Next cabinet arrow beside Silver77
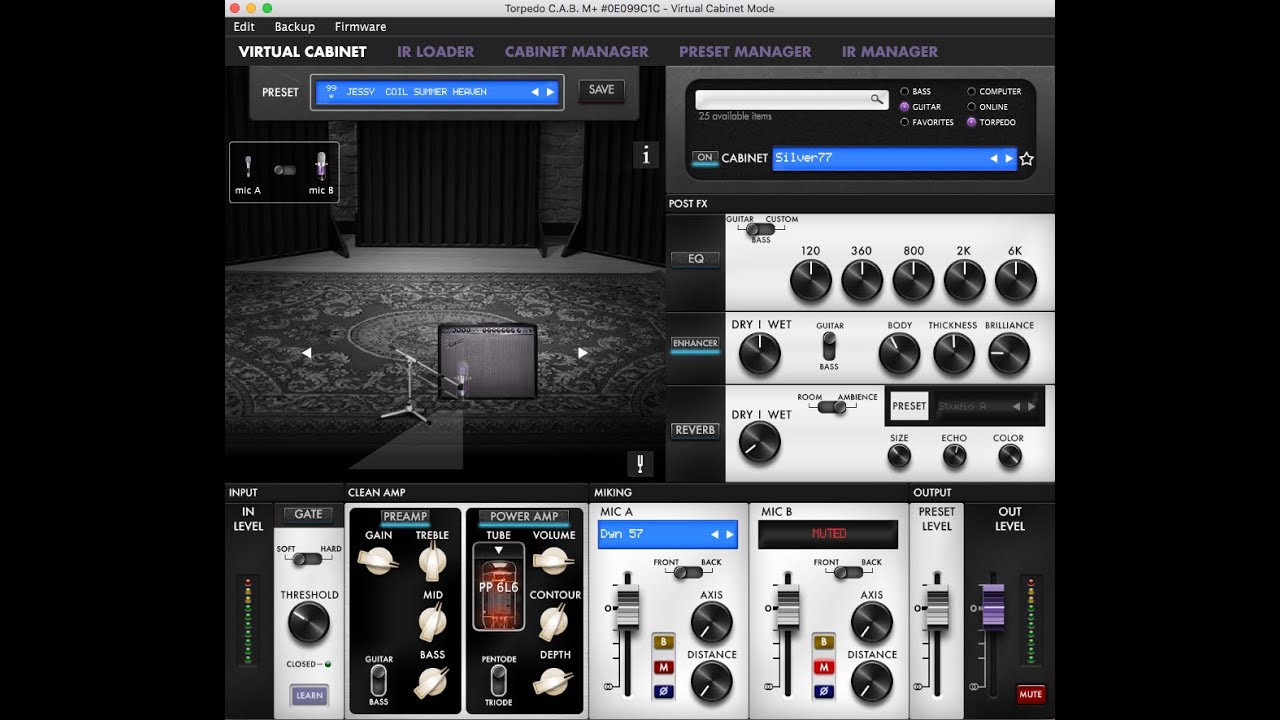The height and width of the screenshot is (720, 1280). (1008, 158)
